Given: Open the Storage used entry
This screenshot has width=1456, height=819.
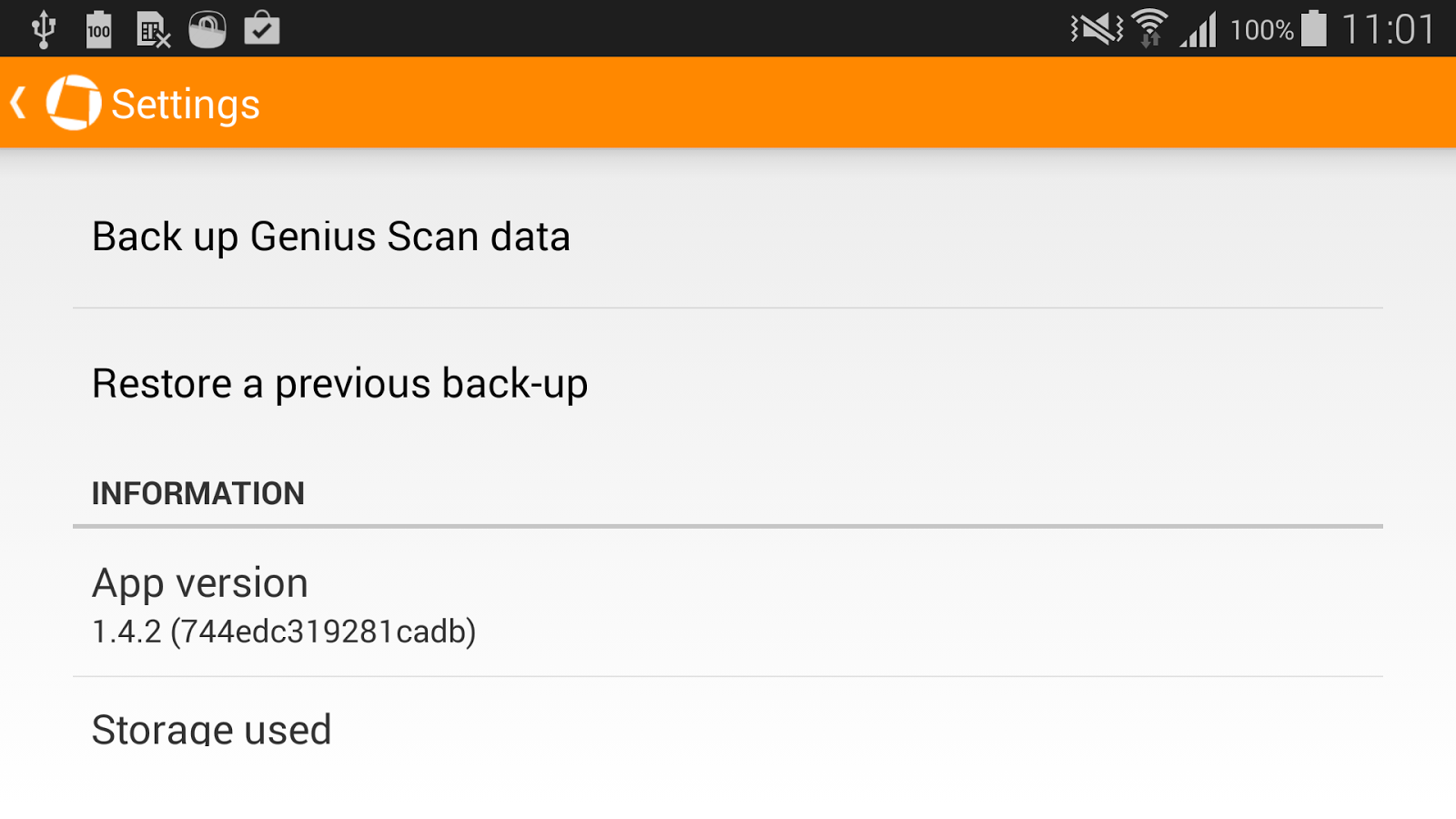Looking at the screenshot, I should tap(728, 728).
